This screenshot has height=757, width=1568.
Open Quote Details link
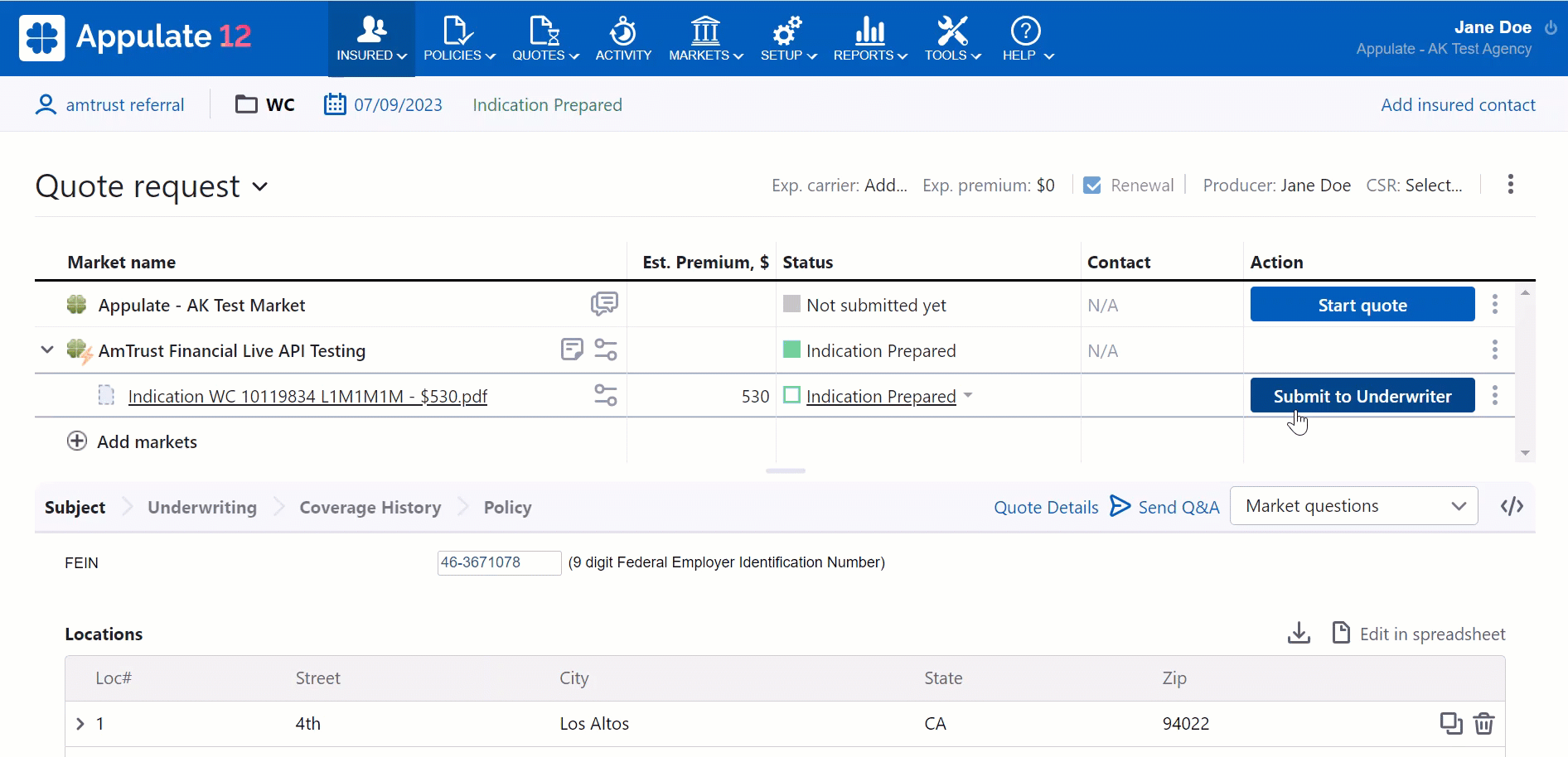point(1046,508)
